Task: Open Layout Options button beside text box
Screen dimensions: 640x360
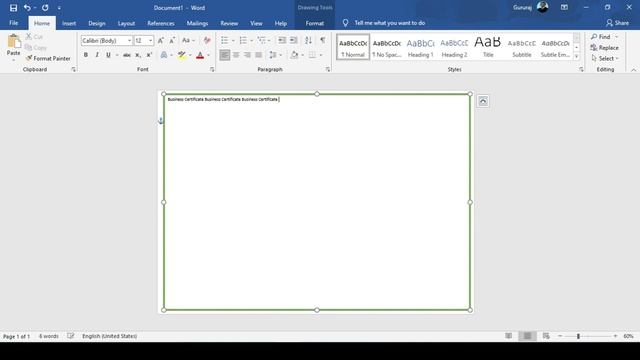Action: (x=483, y=101)
